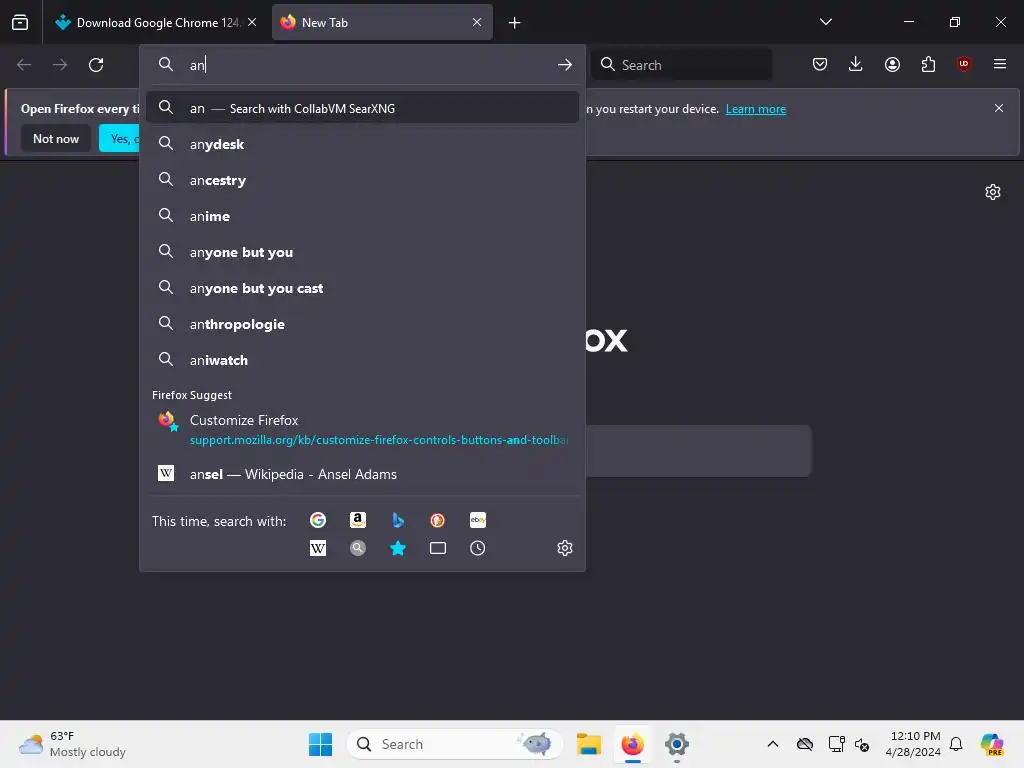This screenshot has height=768, width=1024.
Task: Click the muted volume tray icon
Action: coord(862,744)
